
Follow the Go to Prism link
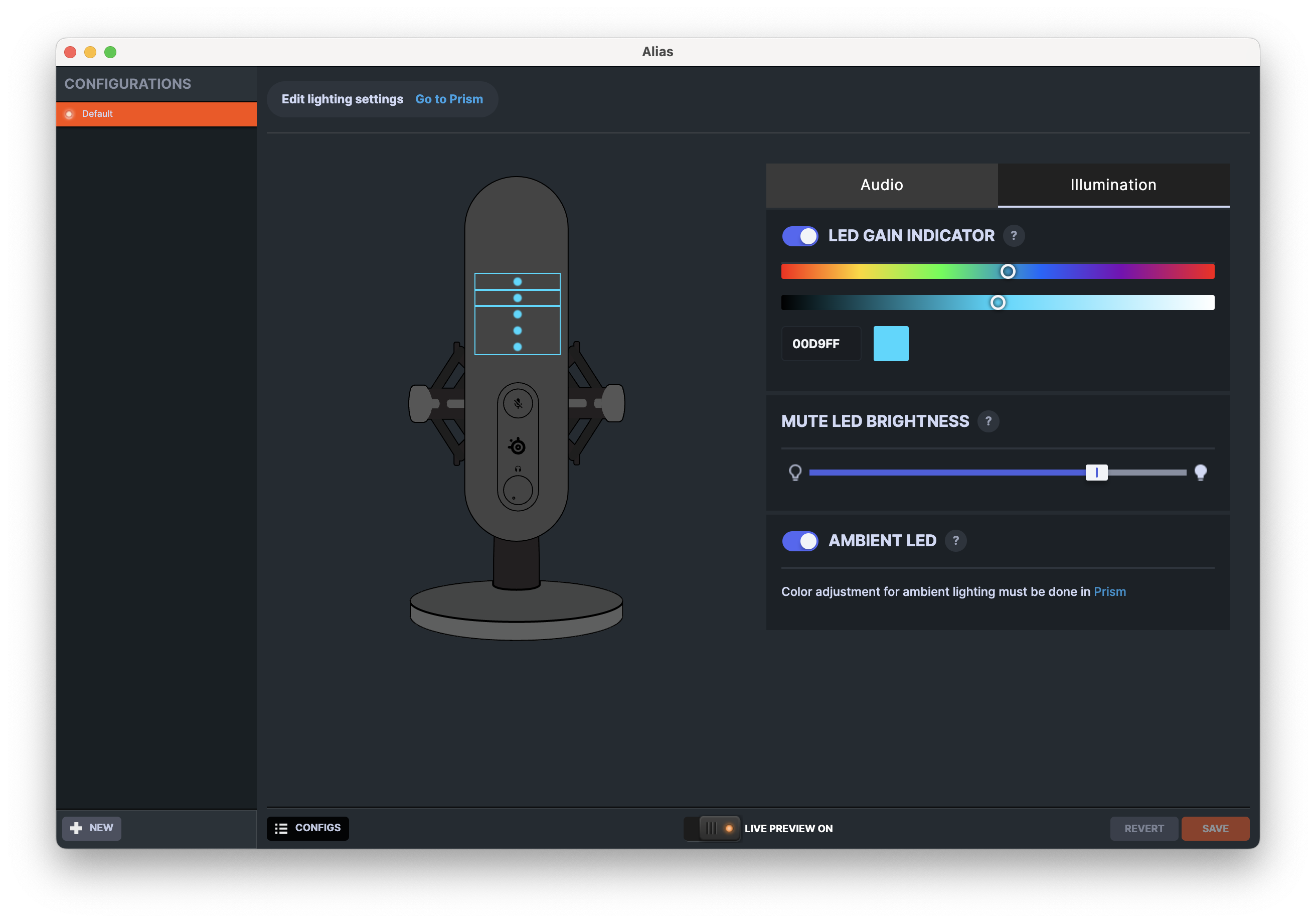coord(449,99)
